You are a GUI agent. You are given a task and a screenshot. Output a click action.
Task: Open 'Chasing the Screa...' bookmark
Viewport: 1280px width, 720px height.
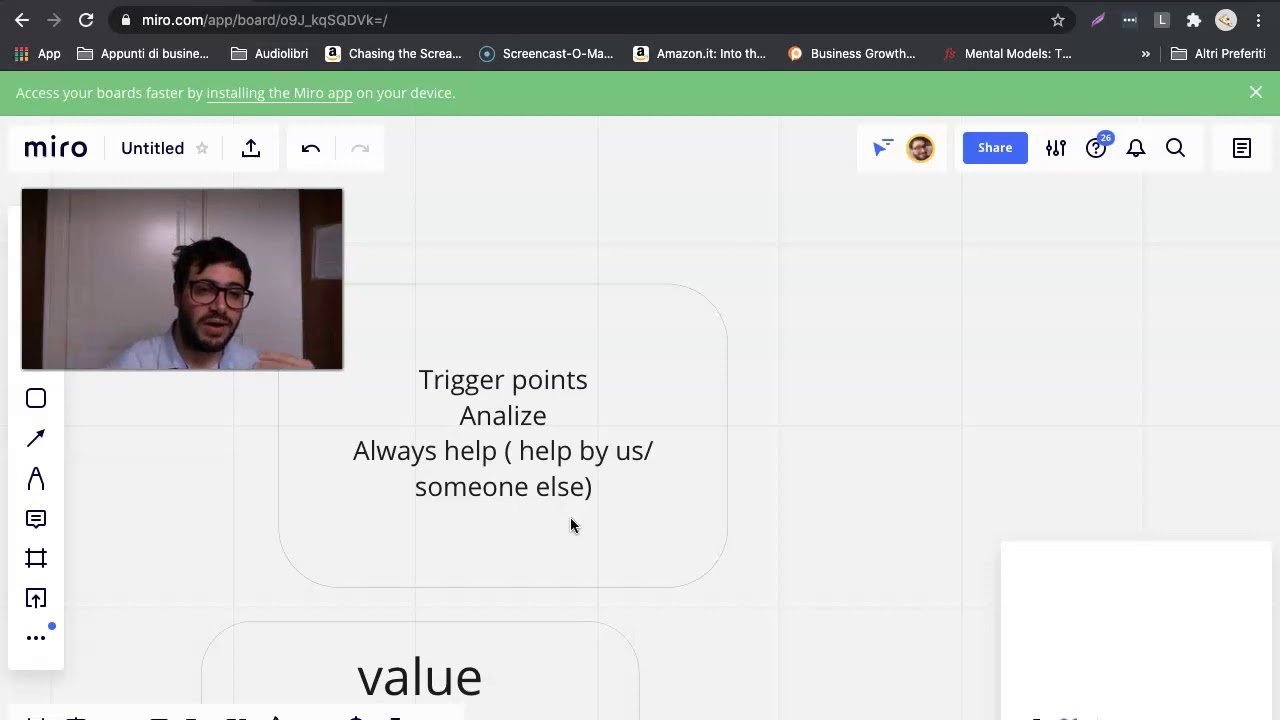[x=393, y=54]
